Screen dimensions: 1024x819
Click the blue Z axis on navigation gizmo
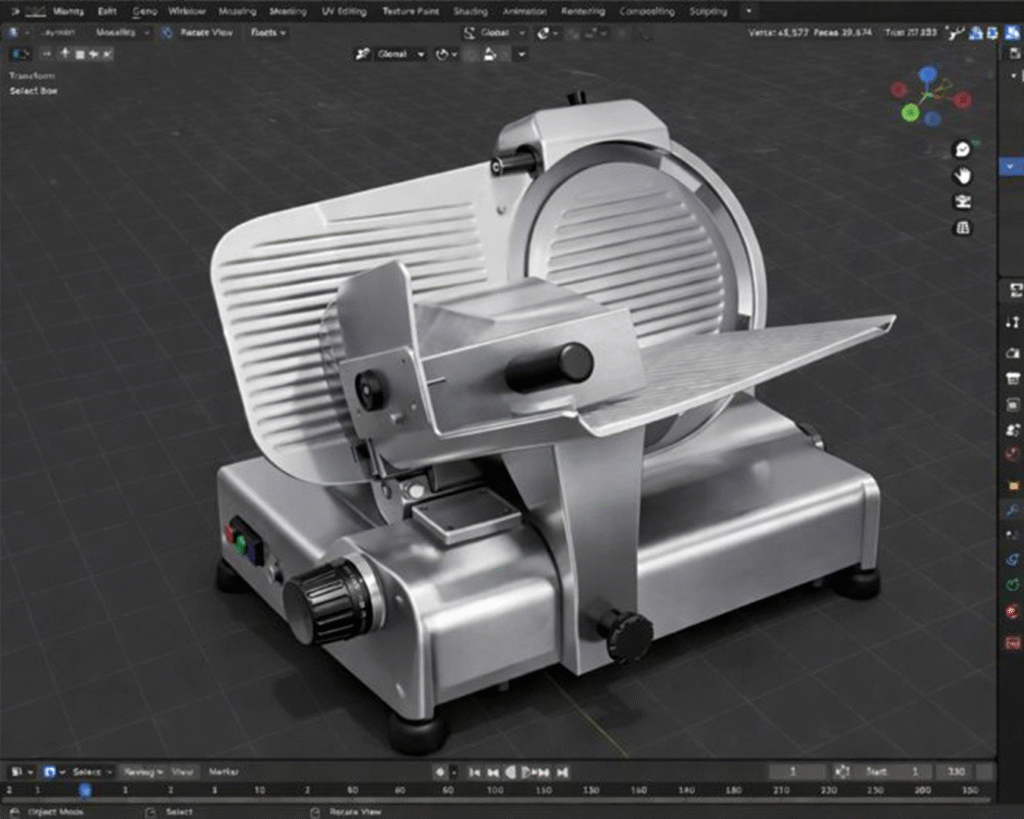click(928, 75)
